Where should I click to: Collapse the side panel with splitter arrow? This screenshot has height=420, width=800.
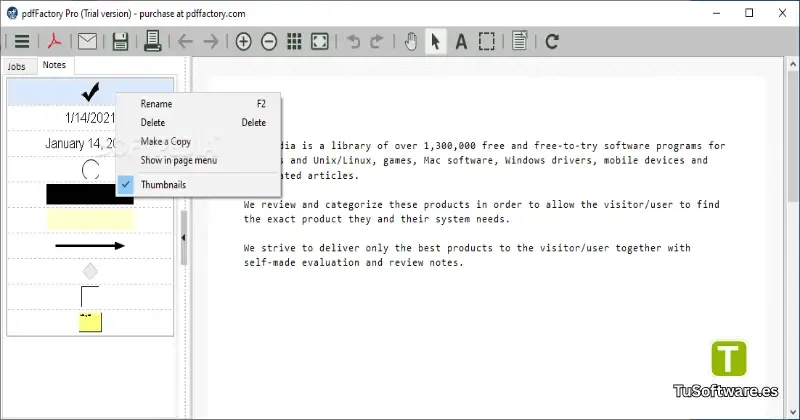[x=183, y=237]
